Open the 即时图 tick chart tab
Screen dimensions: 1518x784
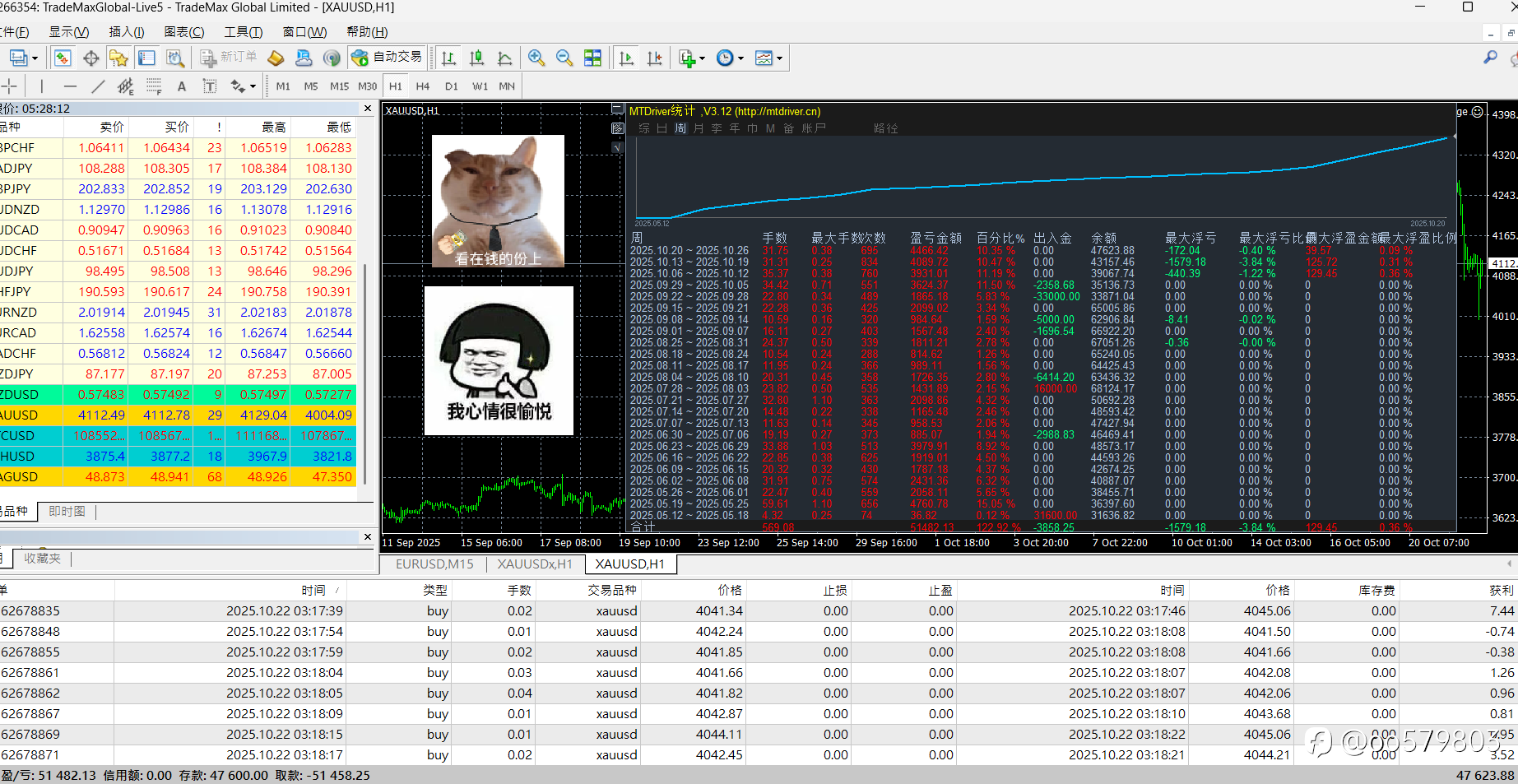point(67,512)
